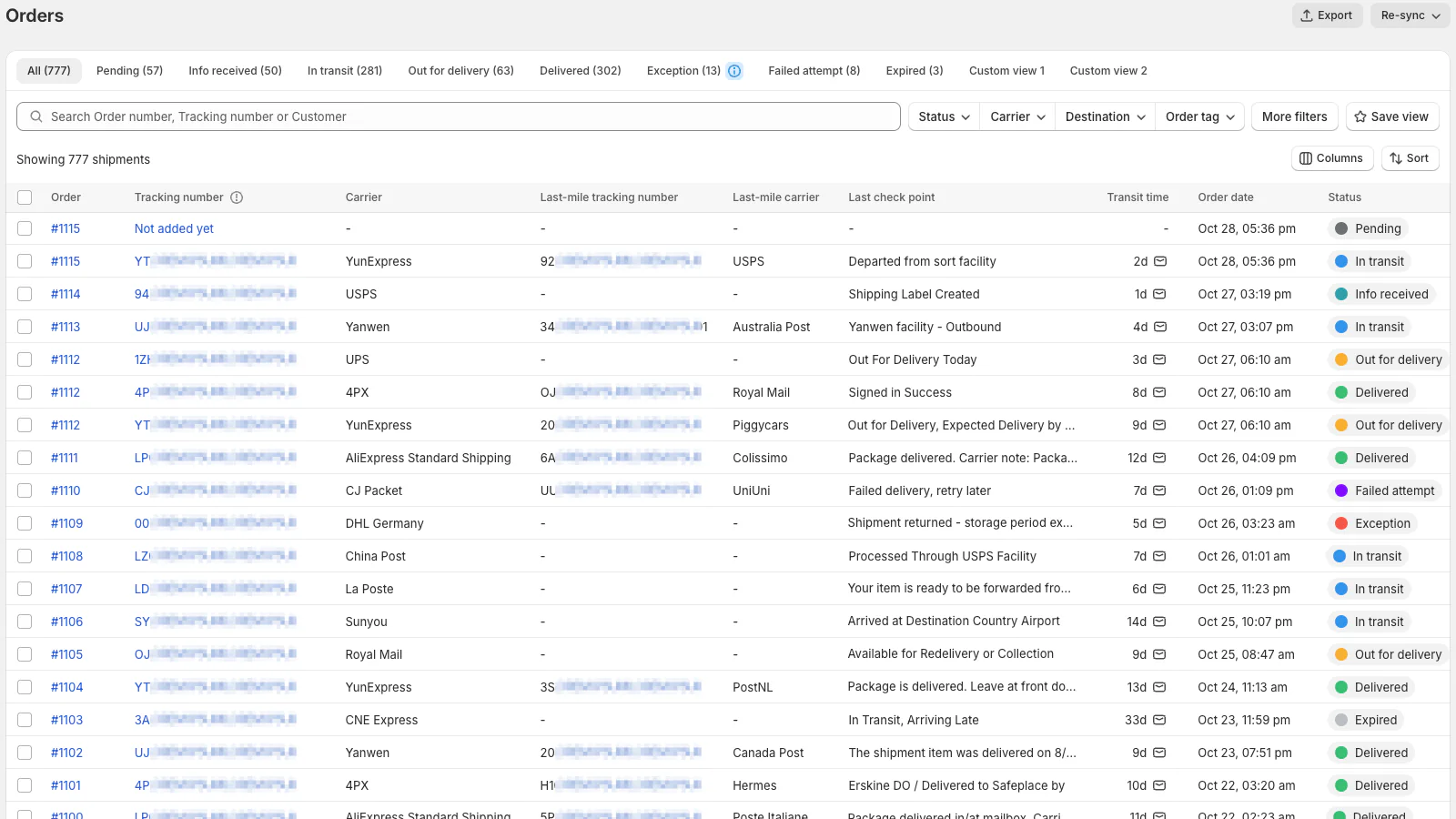Image resolution: width=1456 pixels, height=819 pixels.
Task: Select all orders with header checkbox
Action: coord(25,197)
